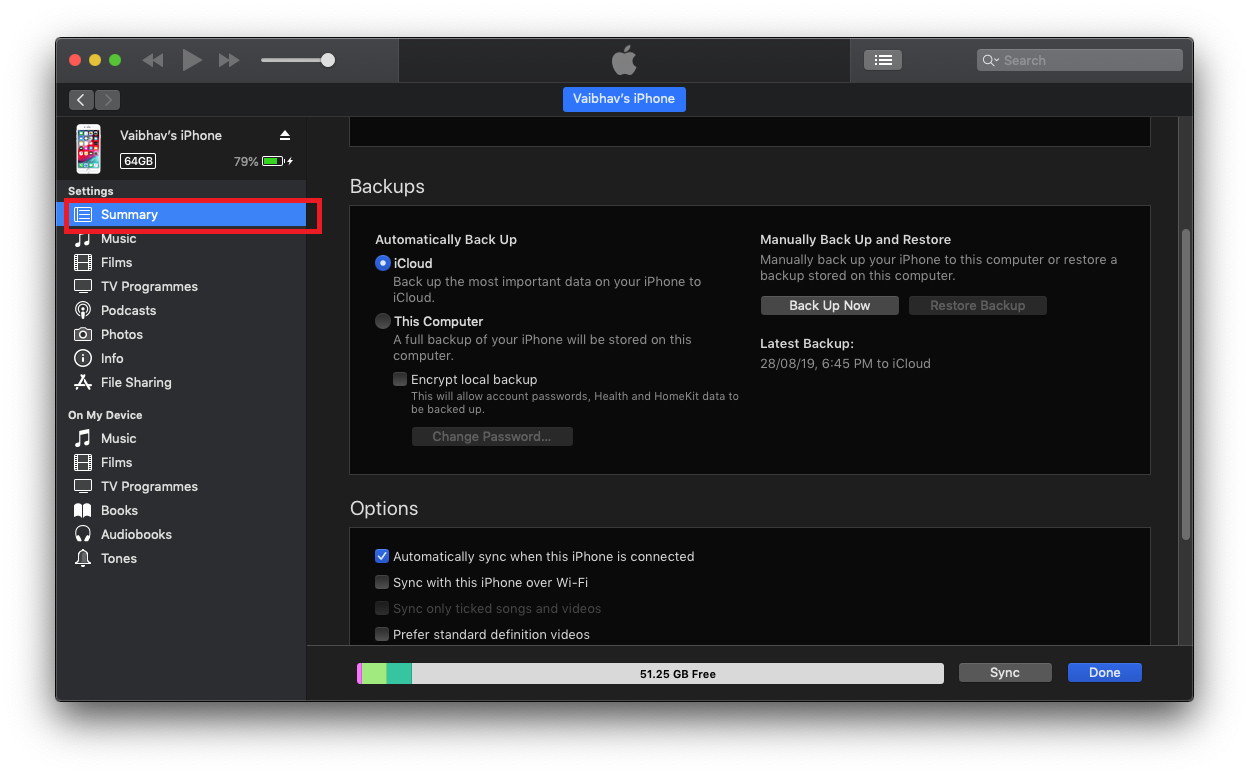1249x775 pixels.
Task: Click Back Up Now button
Action: (x=829, y=305)
